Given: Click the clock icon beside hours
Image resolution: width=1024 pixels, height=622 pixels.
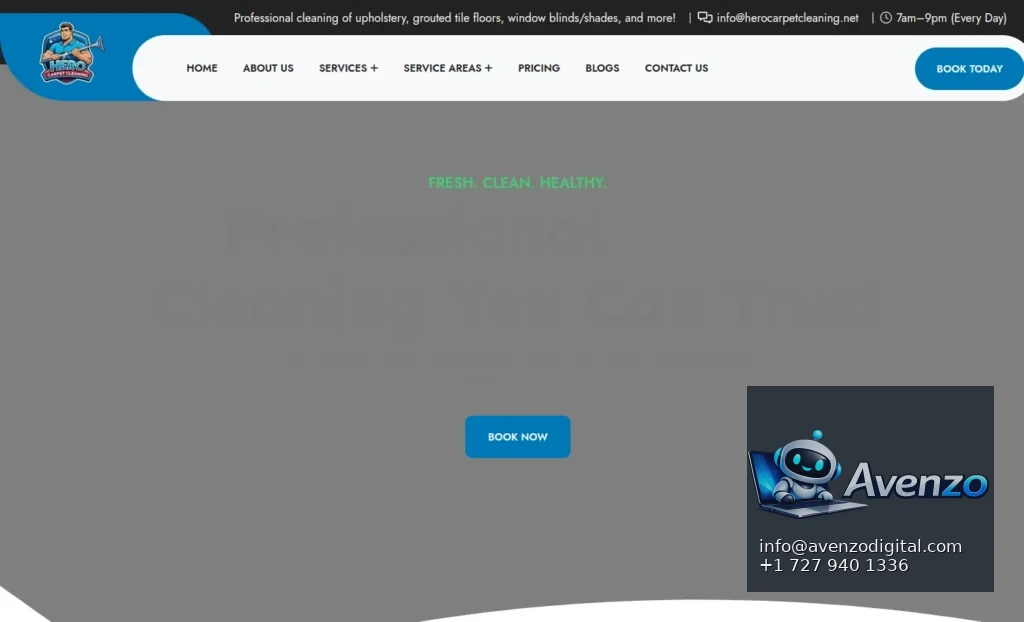Looking at the screenshot, I should click(886, 18).
